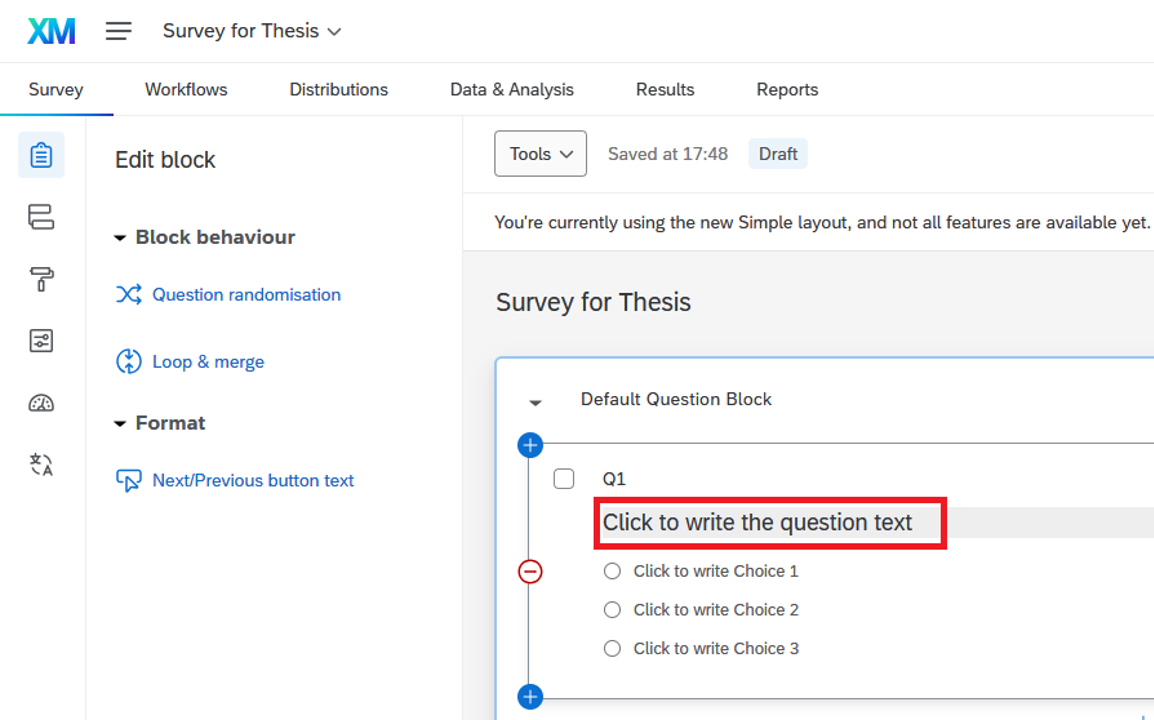Collapse the Default Question Block arrow
This screenshot has width=1154, height=720.
(x=536, y=402)
